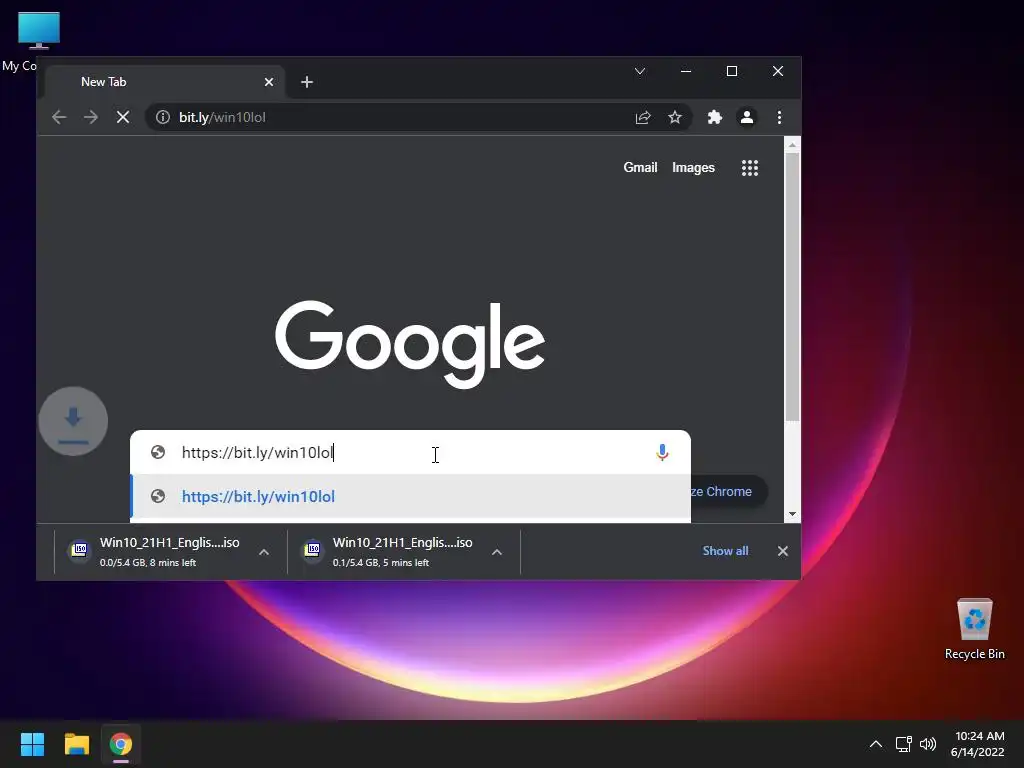Bookmark this tab with the star
The height and width of the screenshot is (768, 1024).
[675, 118]
